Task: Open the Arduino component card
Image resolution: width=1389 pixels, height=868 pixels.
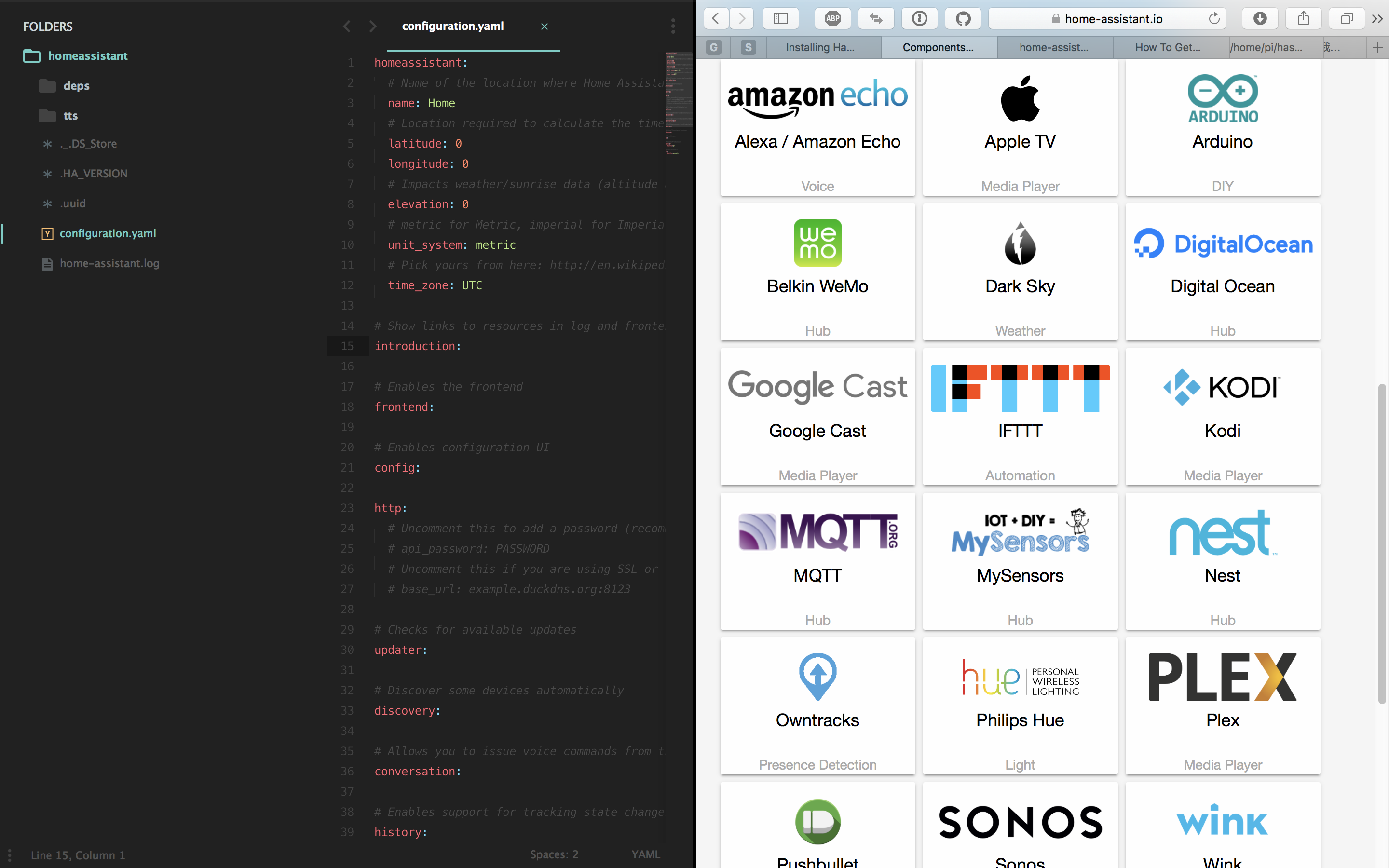Action: (x=1223, y=127)
